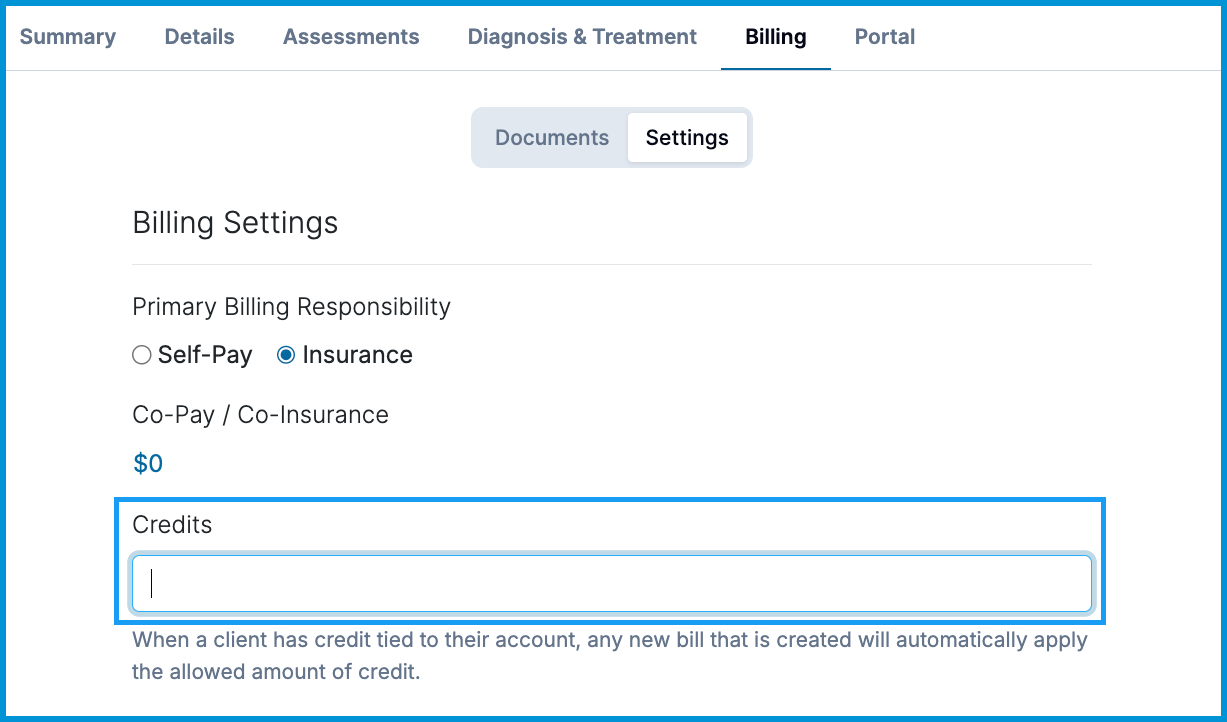Viewport: 1227px width, 722px height.
Task: Click the Credits field label
Action: pos(172,524)
